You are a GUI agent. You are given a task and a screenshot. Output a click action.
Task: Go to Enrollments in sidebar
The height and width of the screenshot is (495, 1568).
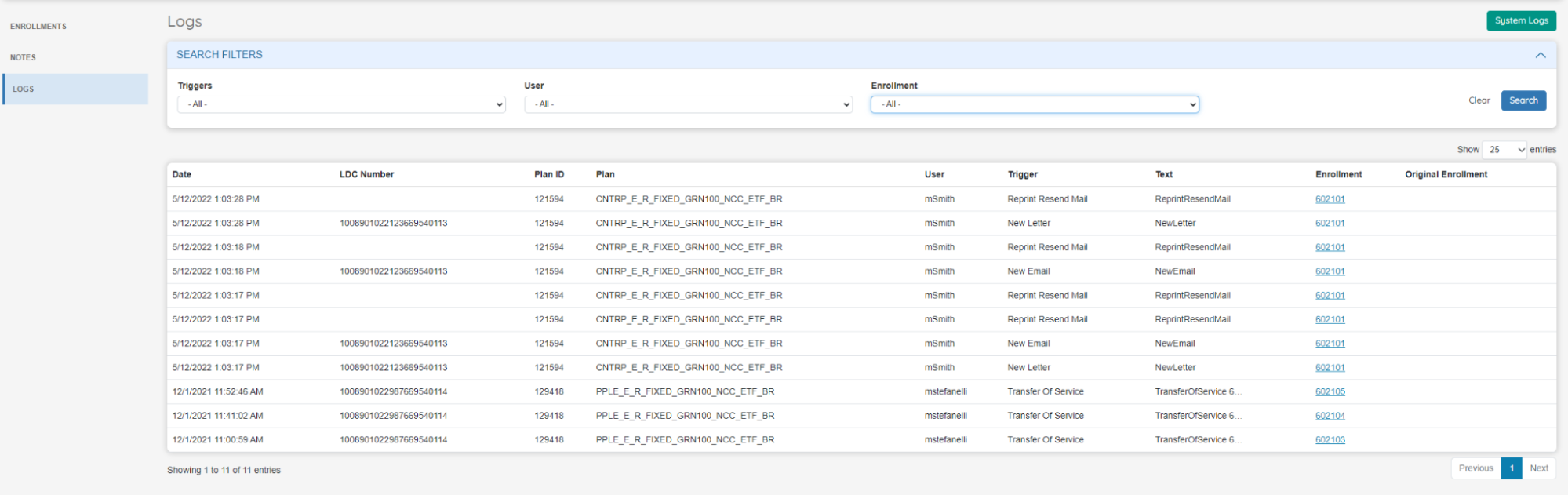tap(38, 27)
